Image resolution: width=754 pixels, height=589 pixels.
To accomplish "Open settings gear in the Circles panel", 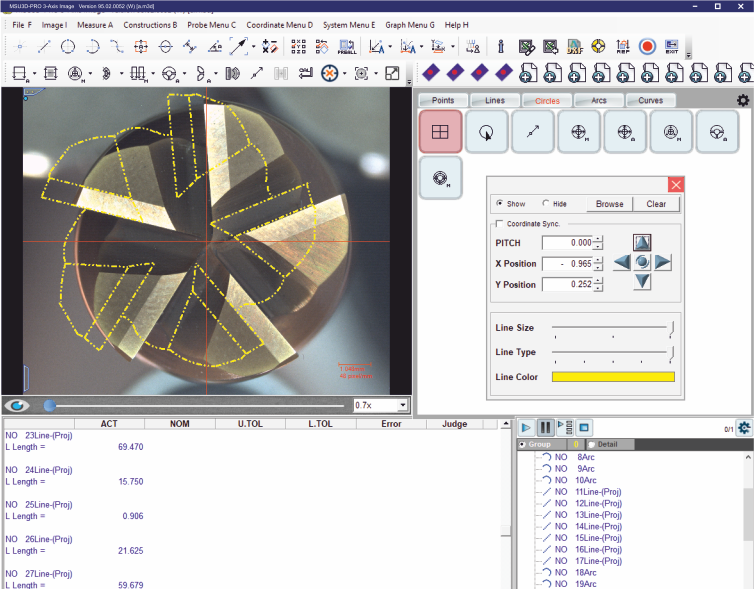I will pyautogui.click(x=742, y=100).
